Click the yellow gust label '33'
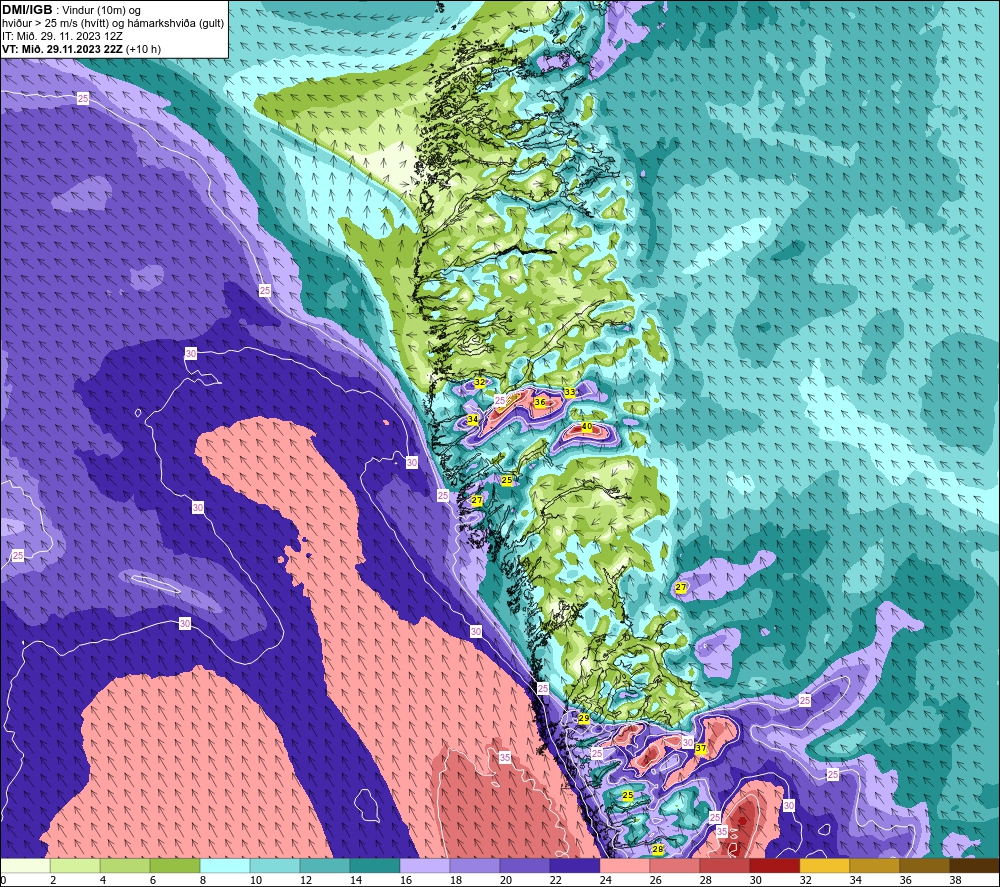Viewport: 1000px width, 887px height. 570,392
